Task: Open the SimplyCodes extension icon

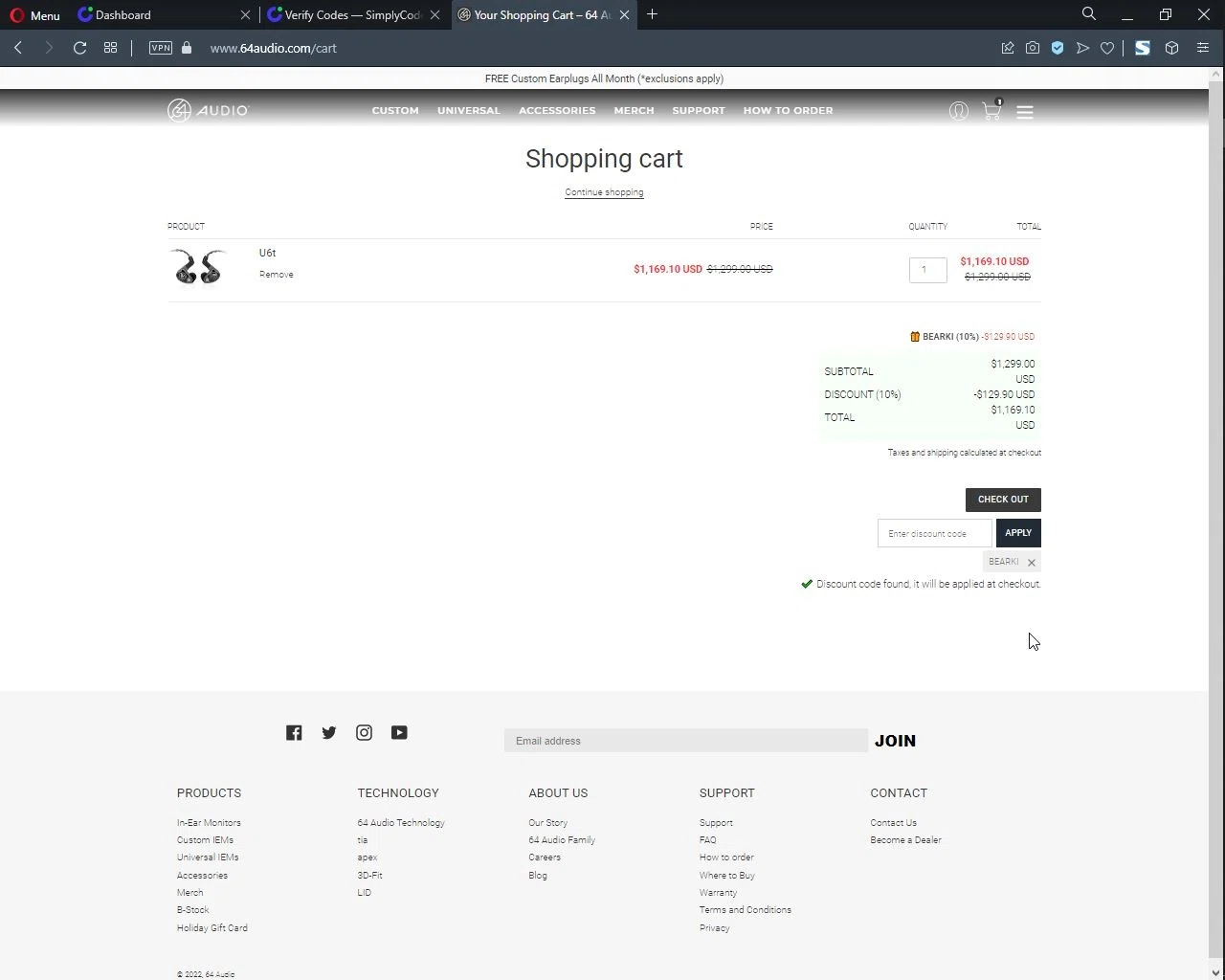Action: (1142, 48)
